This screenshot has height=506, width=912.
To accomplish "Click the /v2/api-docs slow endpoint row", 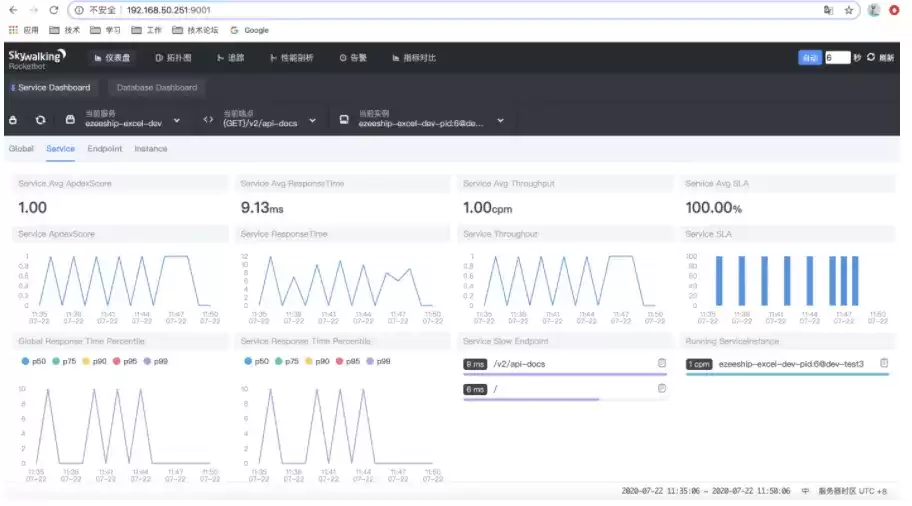I will point(564,364).
